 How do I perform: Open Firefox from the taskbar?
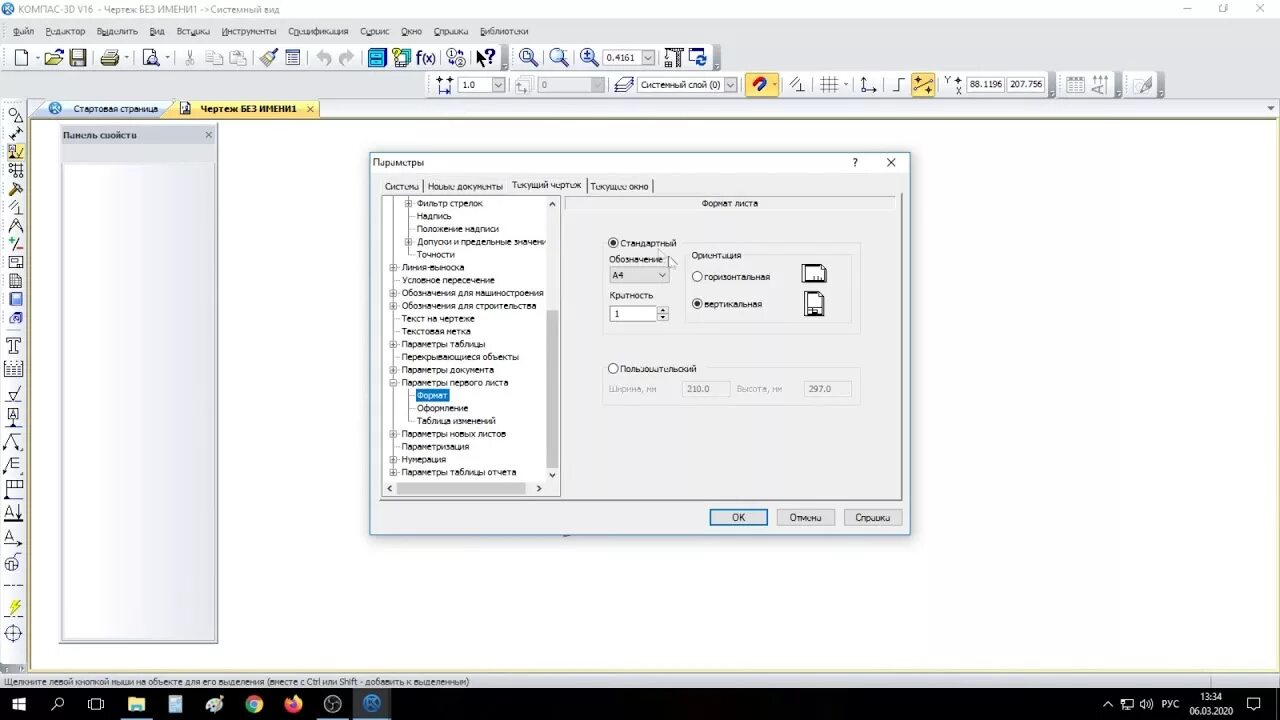(293, 704)
